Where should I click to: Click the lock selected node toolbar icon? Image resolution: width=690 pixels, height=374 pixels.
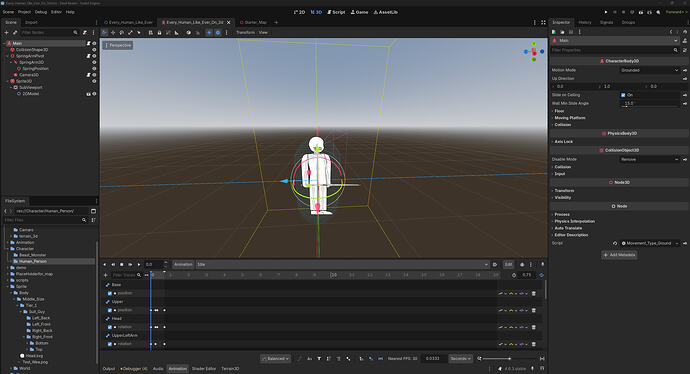[159, 33]
